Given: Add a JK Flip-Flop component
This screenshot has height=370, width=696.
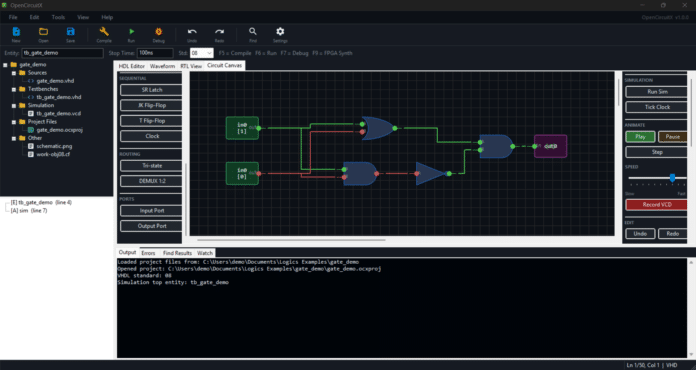Looking at the screenshot, I should click(152, 106).
